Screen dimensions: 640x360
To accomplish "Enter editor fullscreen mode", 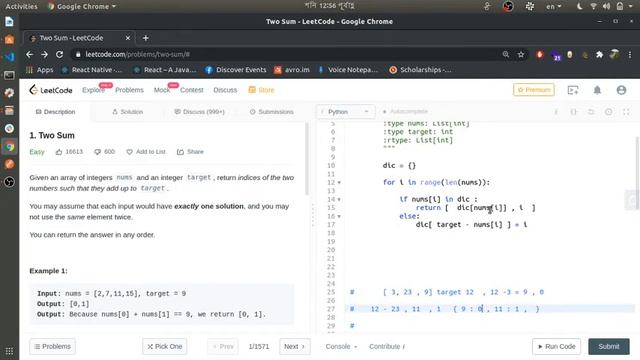I will 626,112.
